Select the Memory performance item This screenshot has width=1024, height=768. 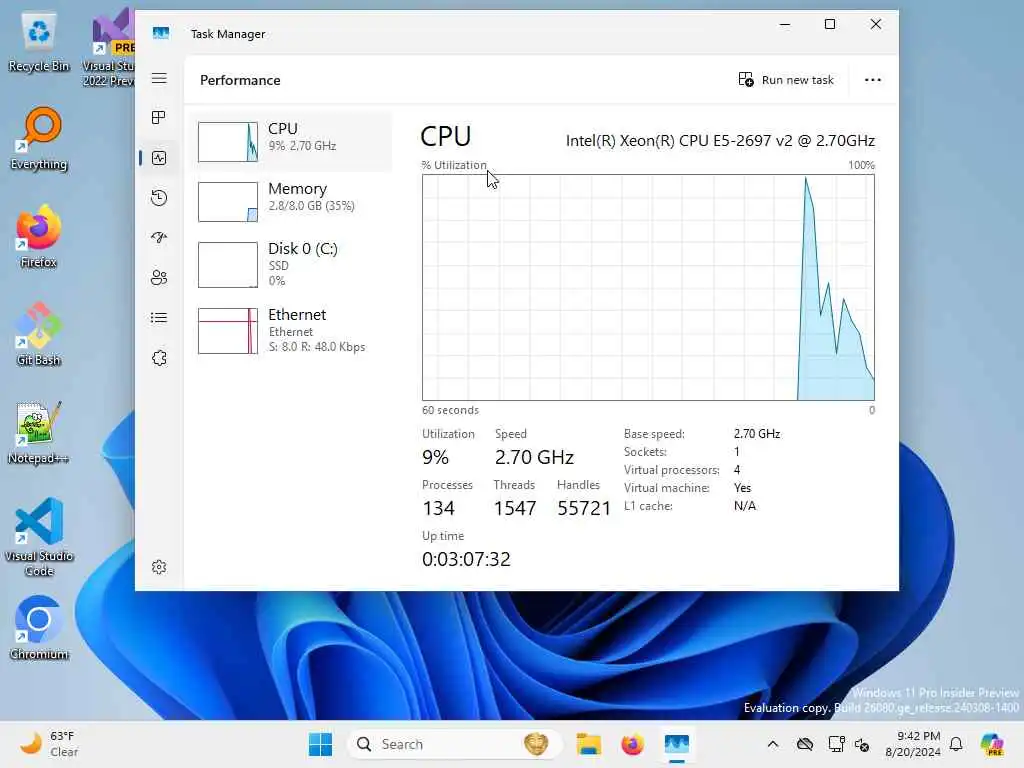point(291,201)
